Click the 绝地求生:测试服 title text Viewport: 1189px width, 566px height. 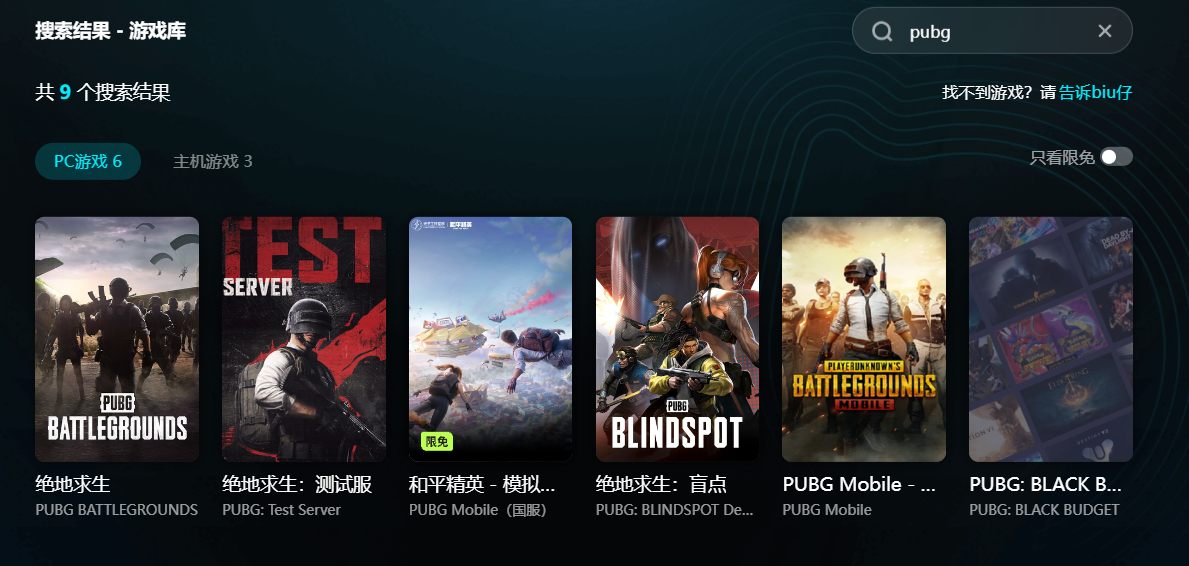[x=297, y=485]
